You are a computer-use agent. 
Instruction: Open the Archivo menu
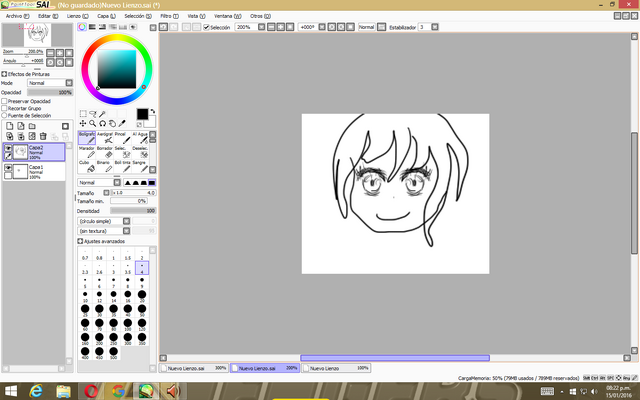tap(17, 16)
